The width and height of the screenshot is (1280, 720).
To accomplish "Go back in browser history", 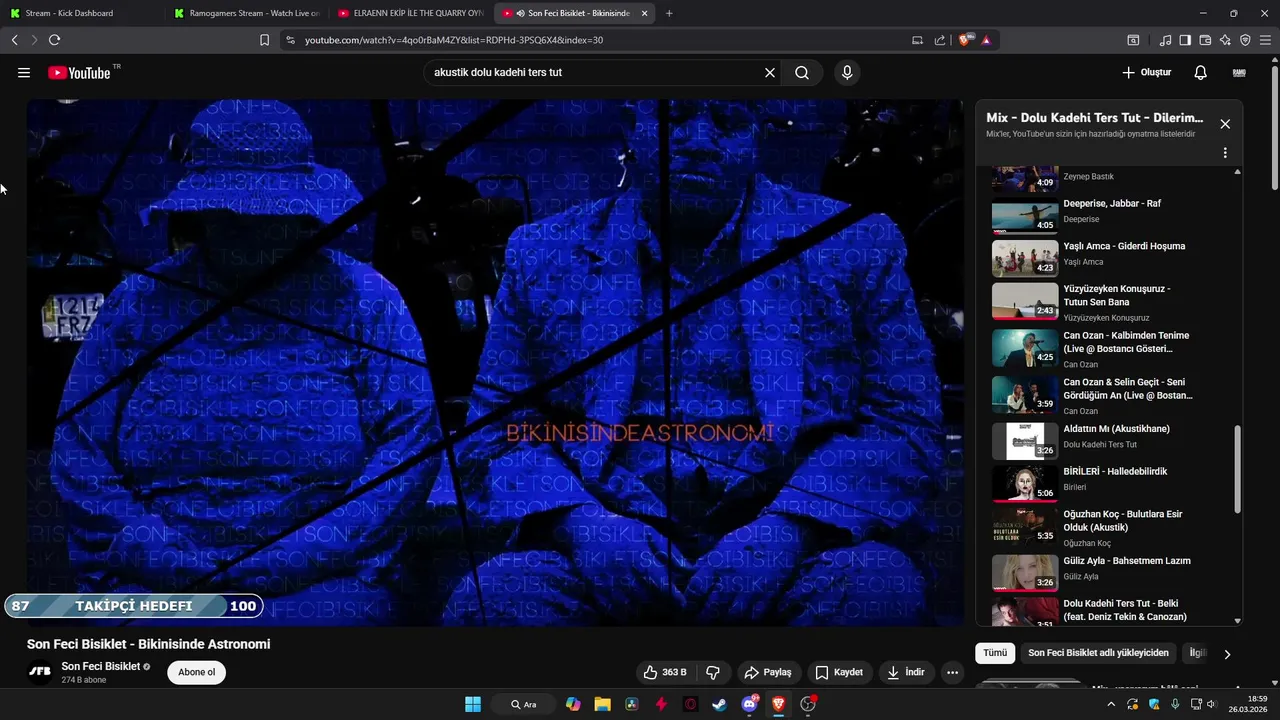I will coord(14,40).
